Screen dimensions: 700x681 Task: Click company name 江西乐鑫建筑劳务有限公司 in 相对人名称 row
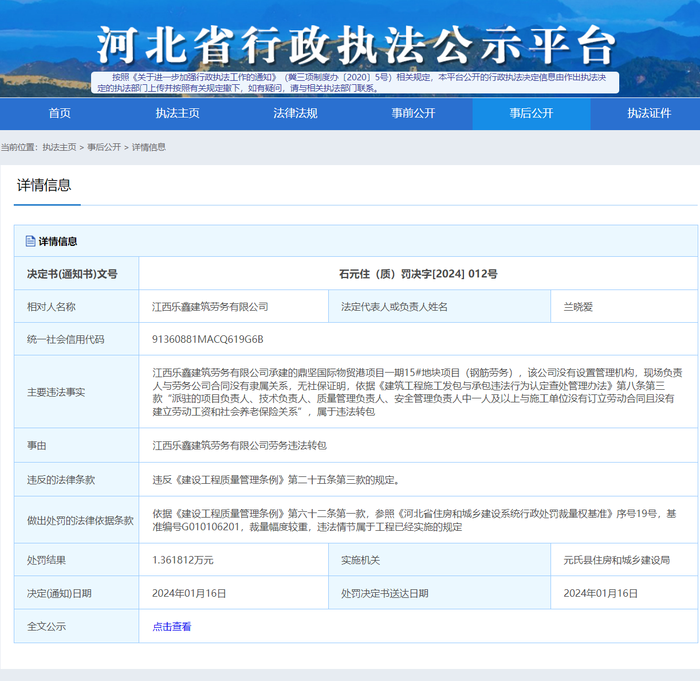point(210,307)
